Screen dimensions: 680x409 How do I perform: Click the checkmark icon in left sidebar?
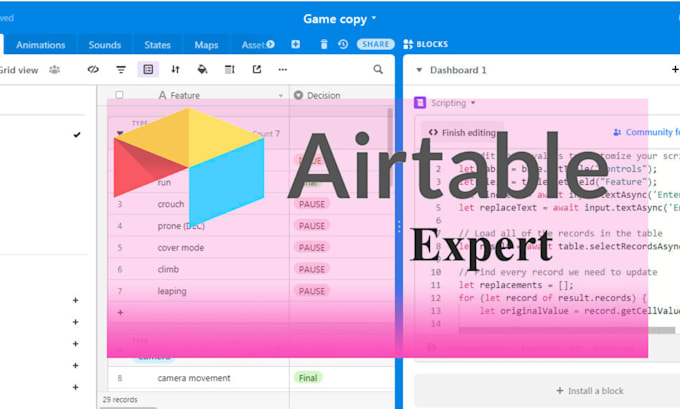[x=77, y=135]
